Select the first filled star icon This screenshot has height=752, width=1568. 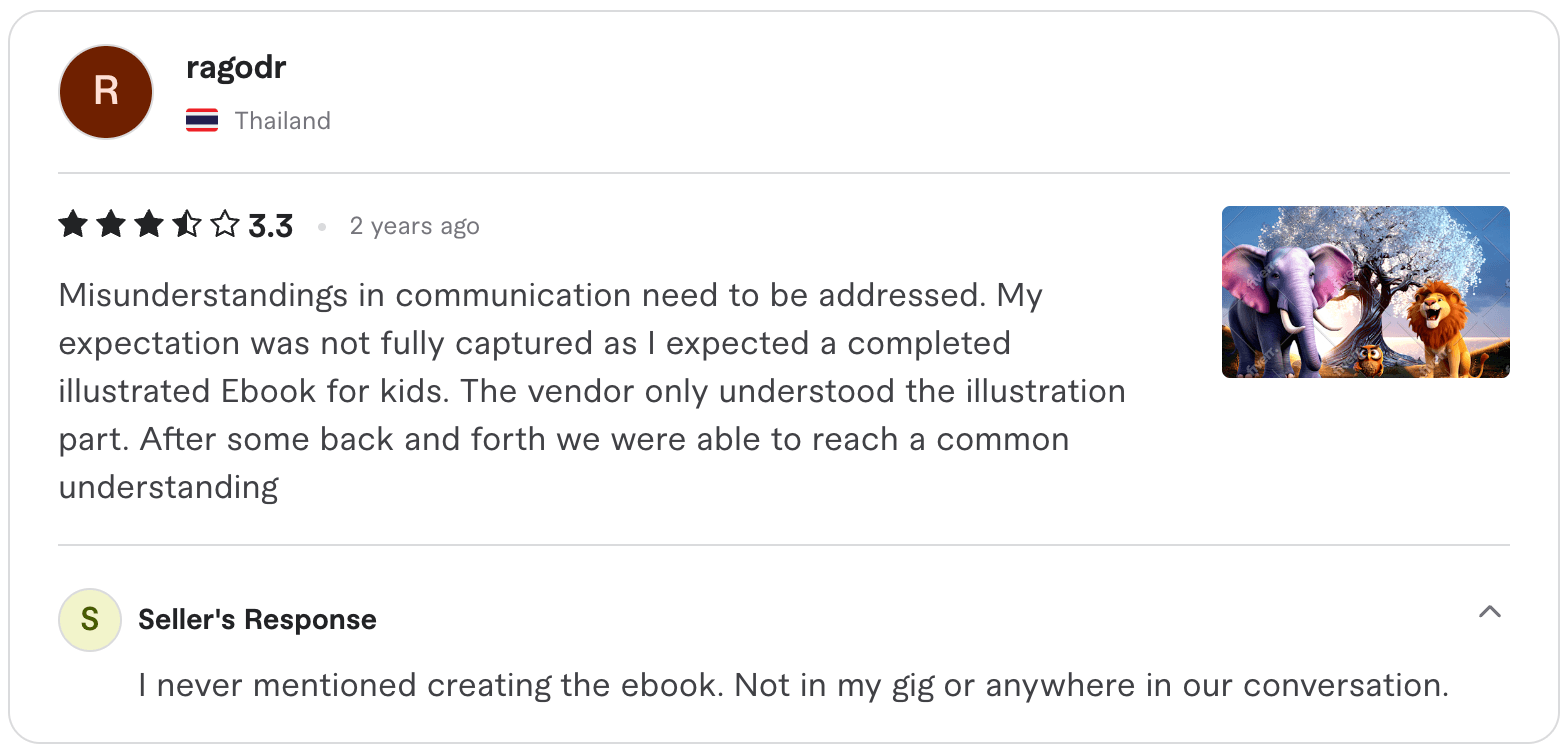73,225
